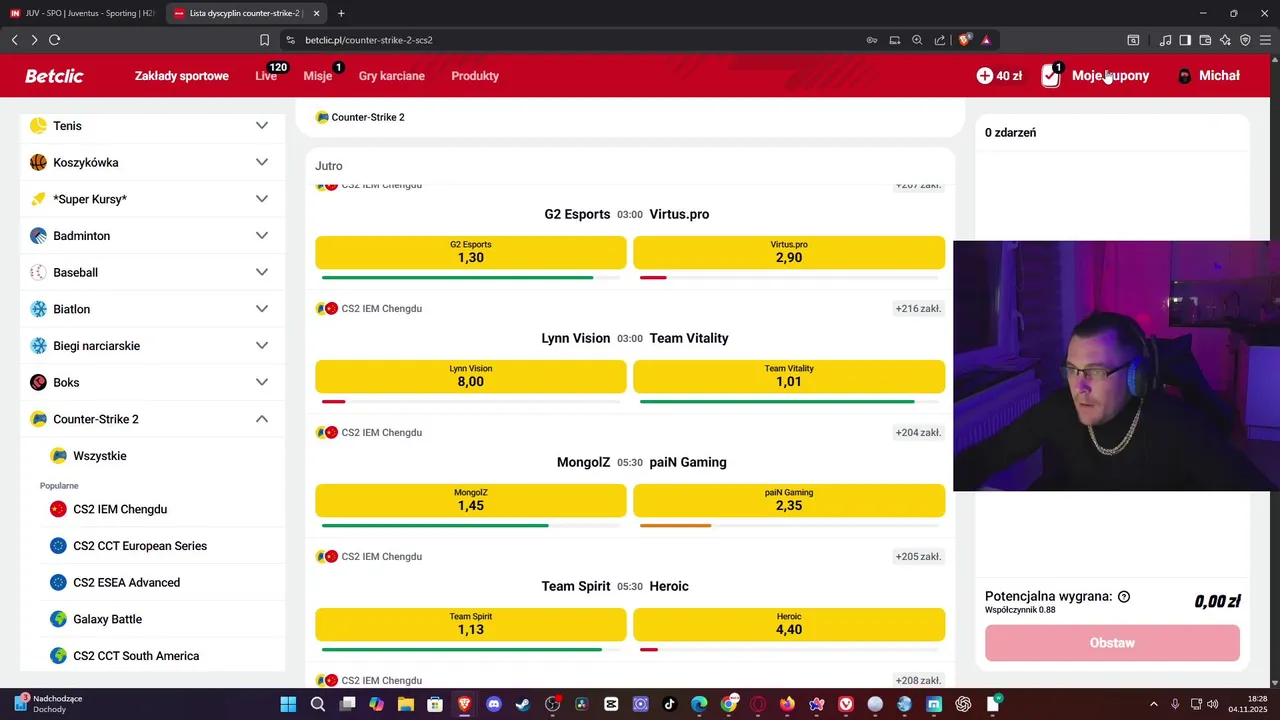Screen dimensions: 1280x720
Task: Open the browser hamburger menu
Action: point(1265,40)
